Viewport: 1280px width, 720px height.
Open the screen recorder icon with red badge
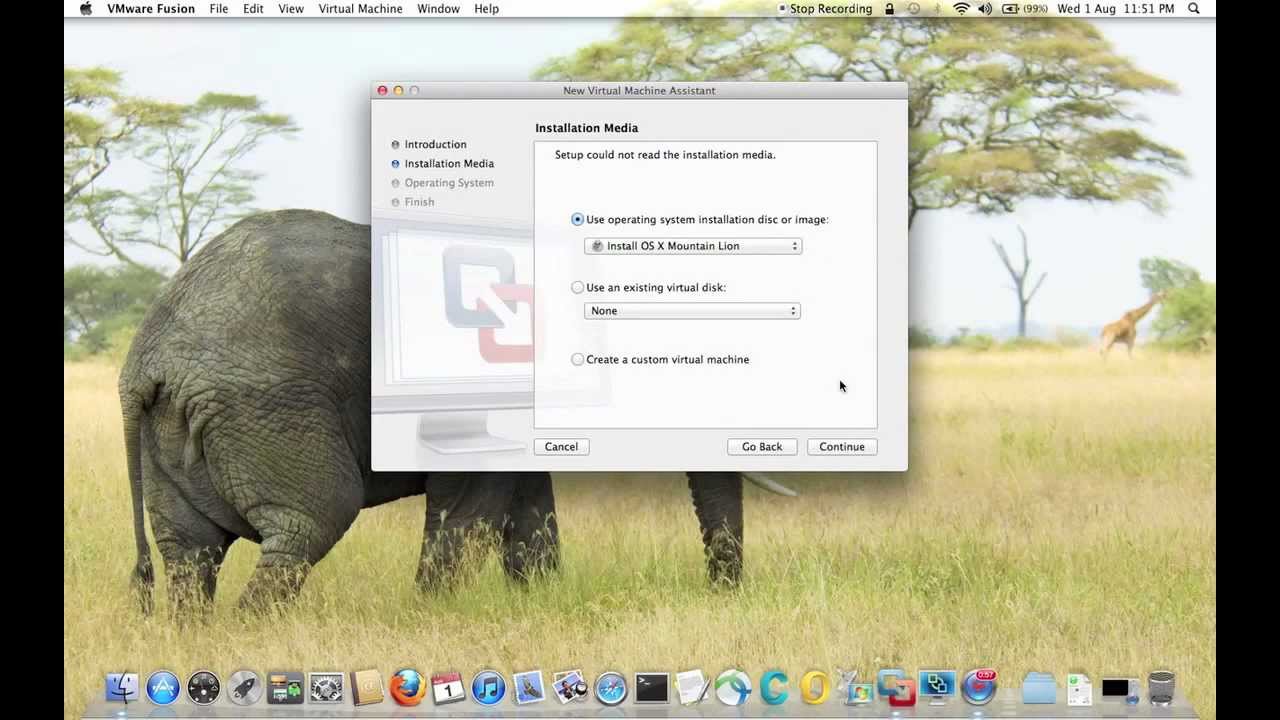[x=979, y=688]
